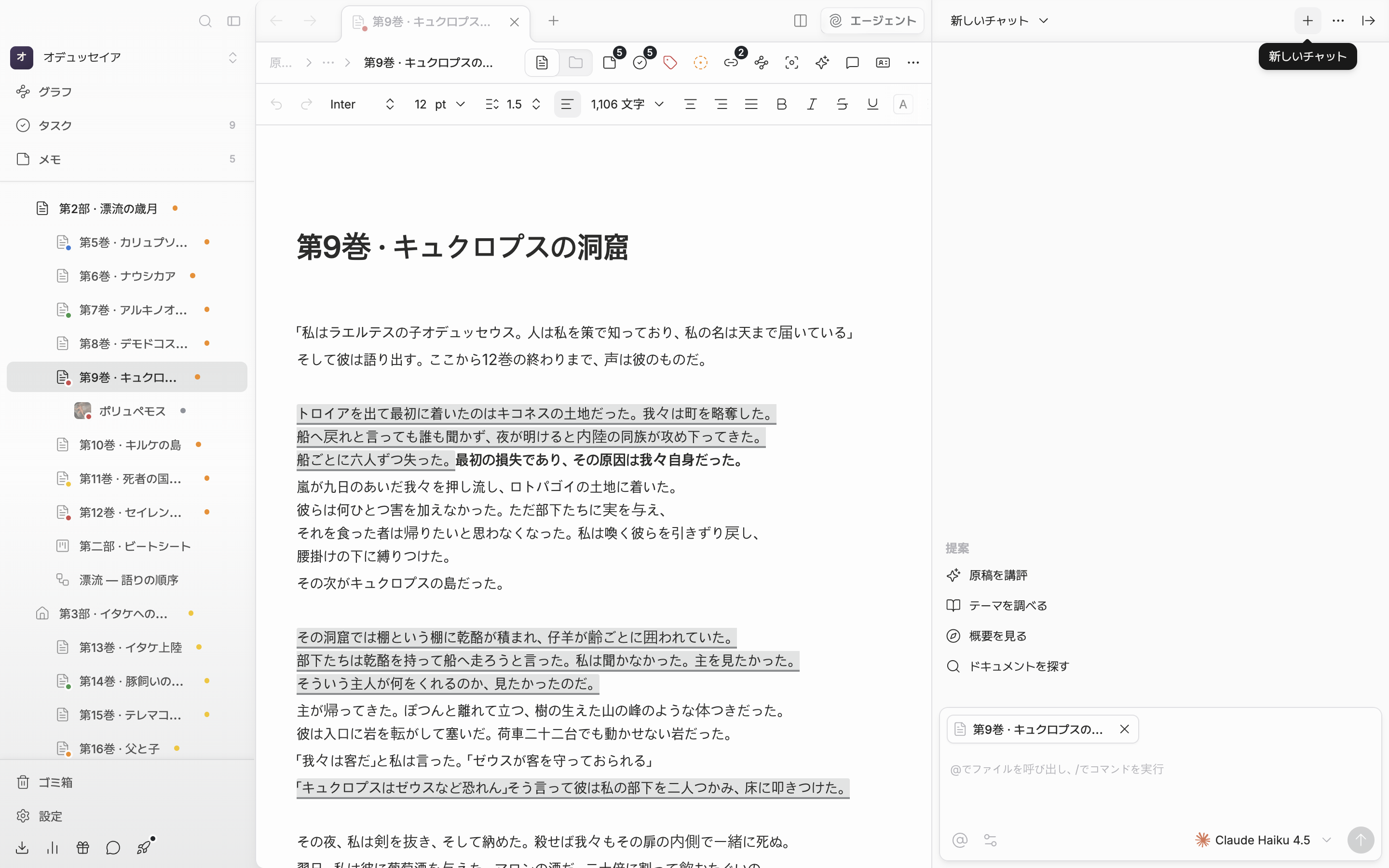Screen dimensions: 1389x868
Task: Toggle right text alignment
Action: click(x=721, y=105)
